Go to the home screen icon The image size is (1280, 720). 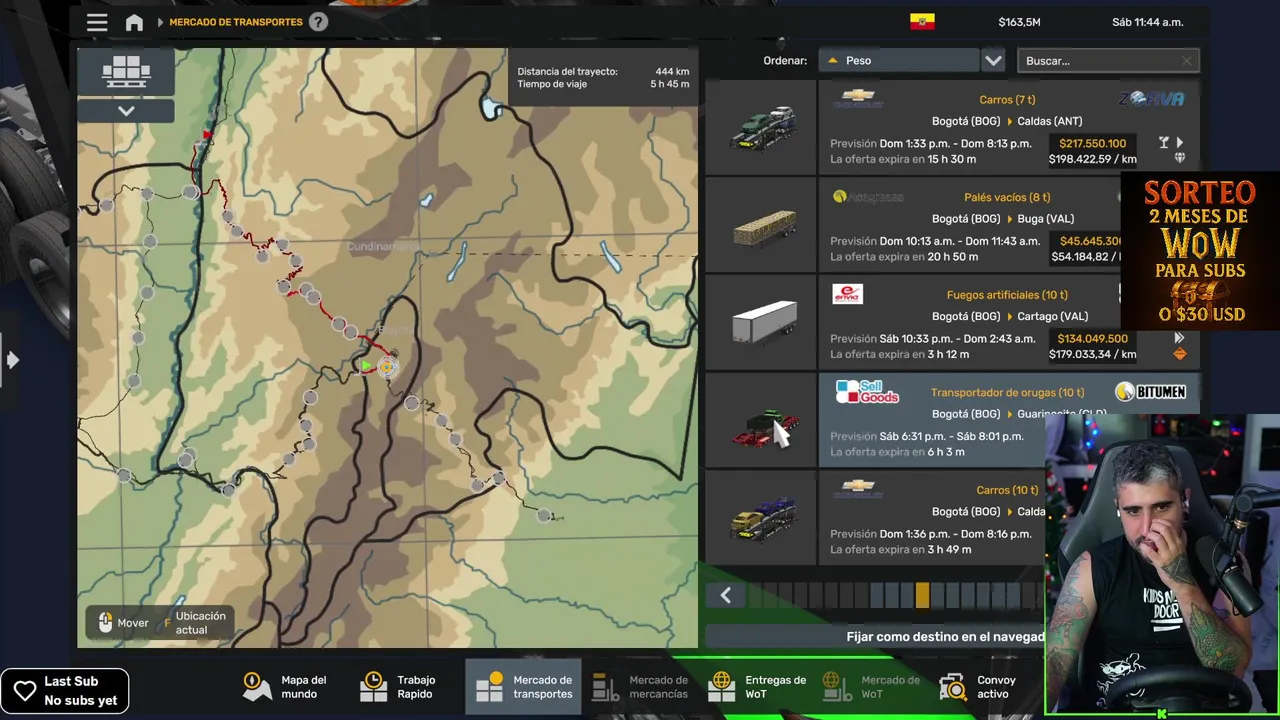[x=134, y=22]
